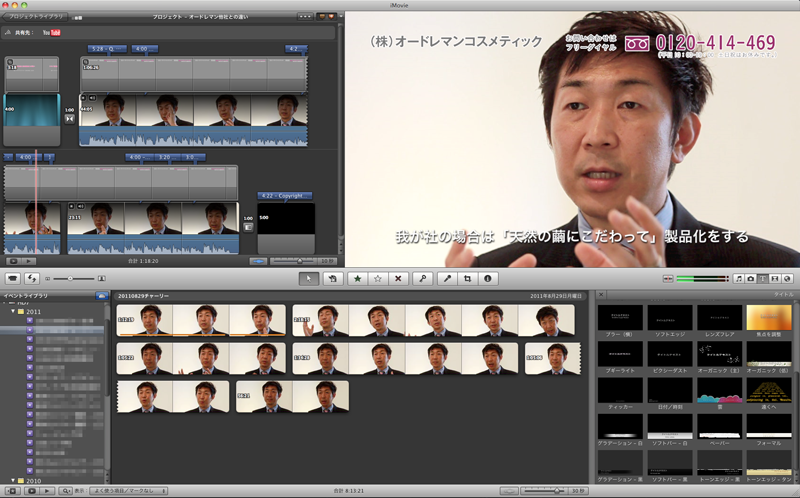
Task: Select the 1:05:22 event clip
Action: pyautogui.click(x=201, y=358)
